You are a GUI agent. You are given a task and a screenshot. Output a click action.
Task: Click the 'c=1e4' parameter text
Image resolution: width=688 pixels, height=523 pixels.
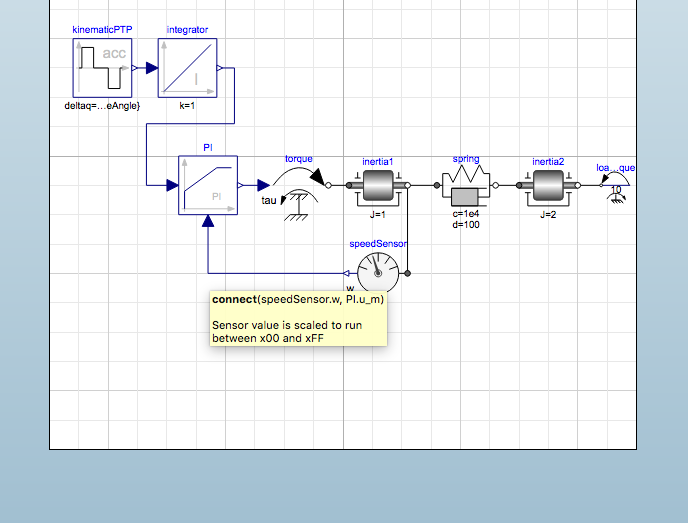[x=466, y=214]
